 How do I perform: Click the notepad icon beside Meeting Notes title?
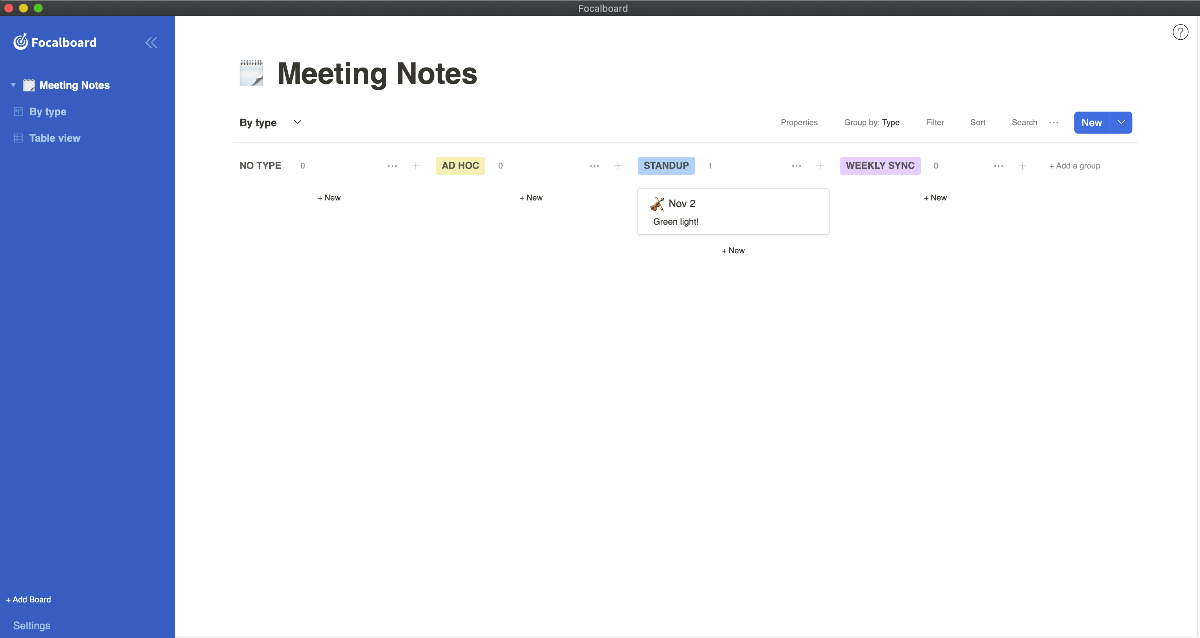click(252, 73)
